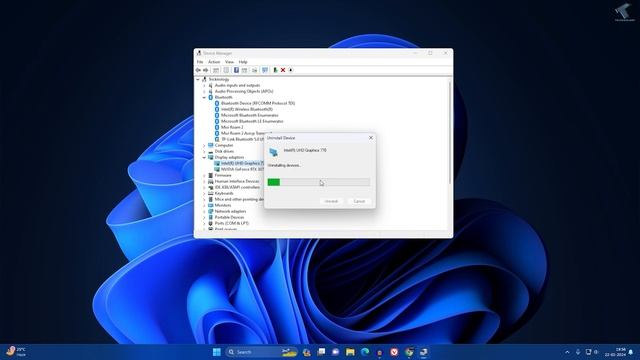Image resolution: width=640 pixels, height=360 pixels.
Task: Collapse the Display adapters category
Action: click(x=204, y=158)
